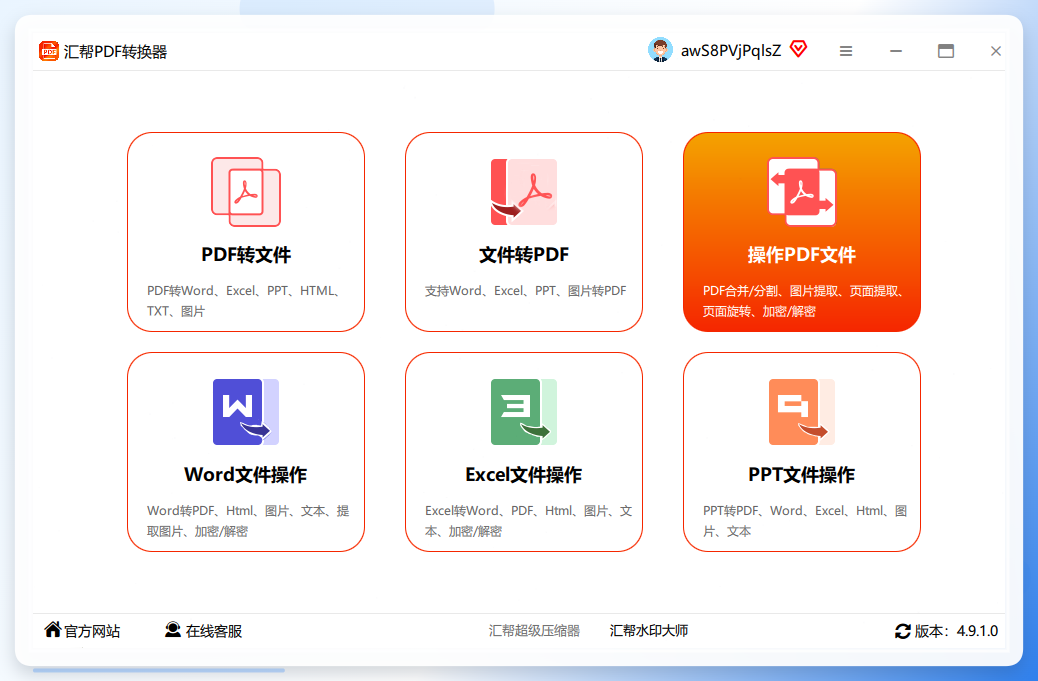Select the PPT文件操作 card title

802,475
